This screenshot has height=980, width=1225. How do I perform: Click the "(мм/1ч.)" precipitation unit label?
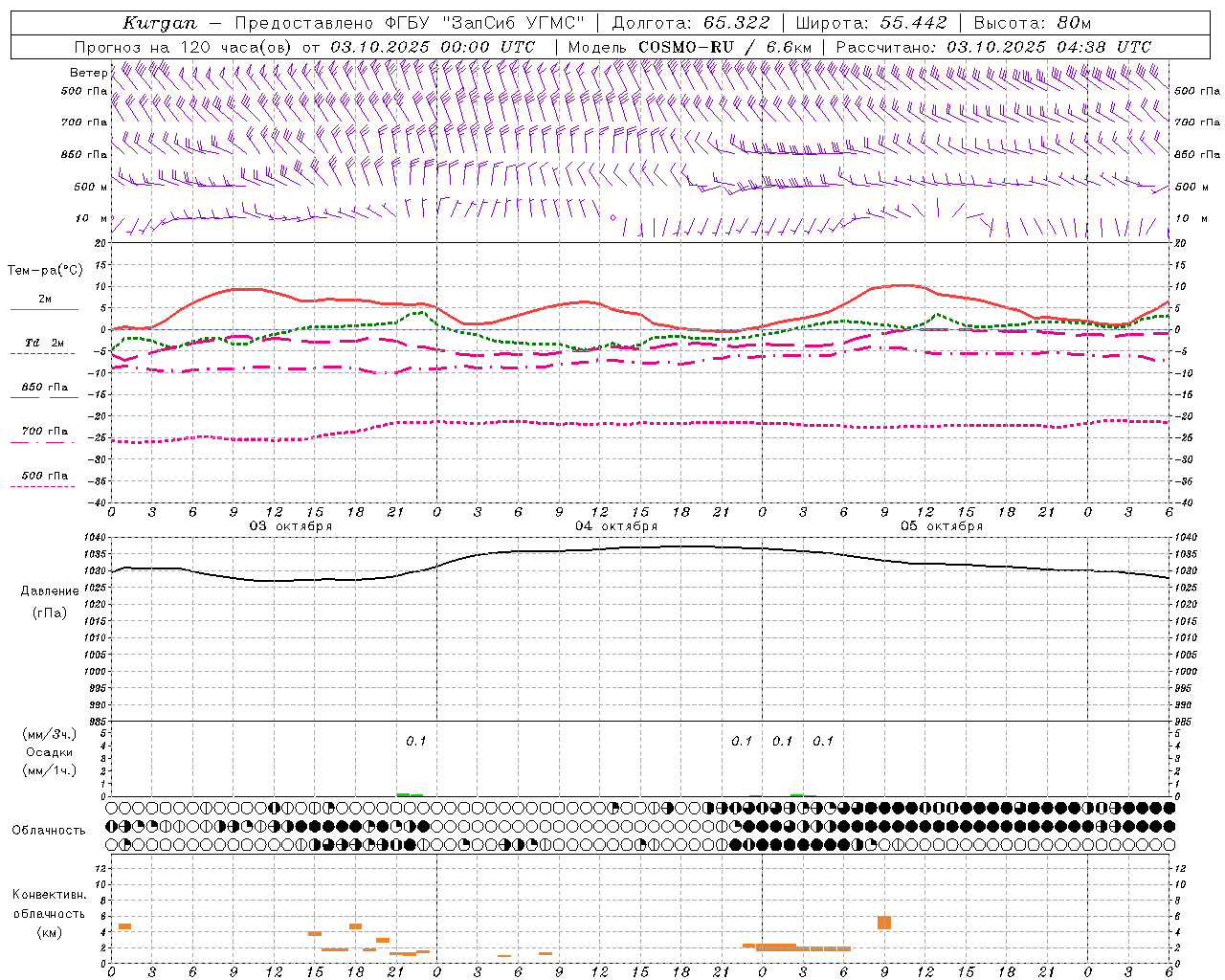coord(50,770)
